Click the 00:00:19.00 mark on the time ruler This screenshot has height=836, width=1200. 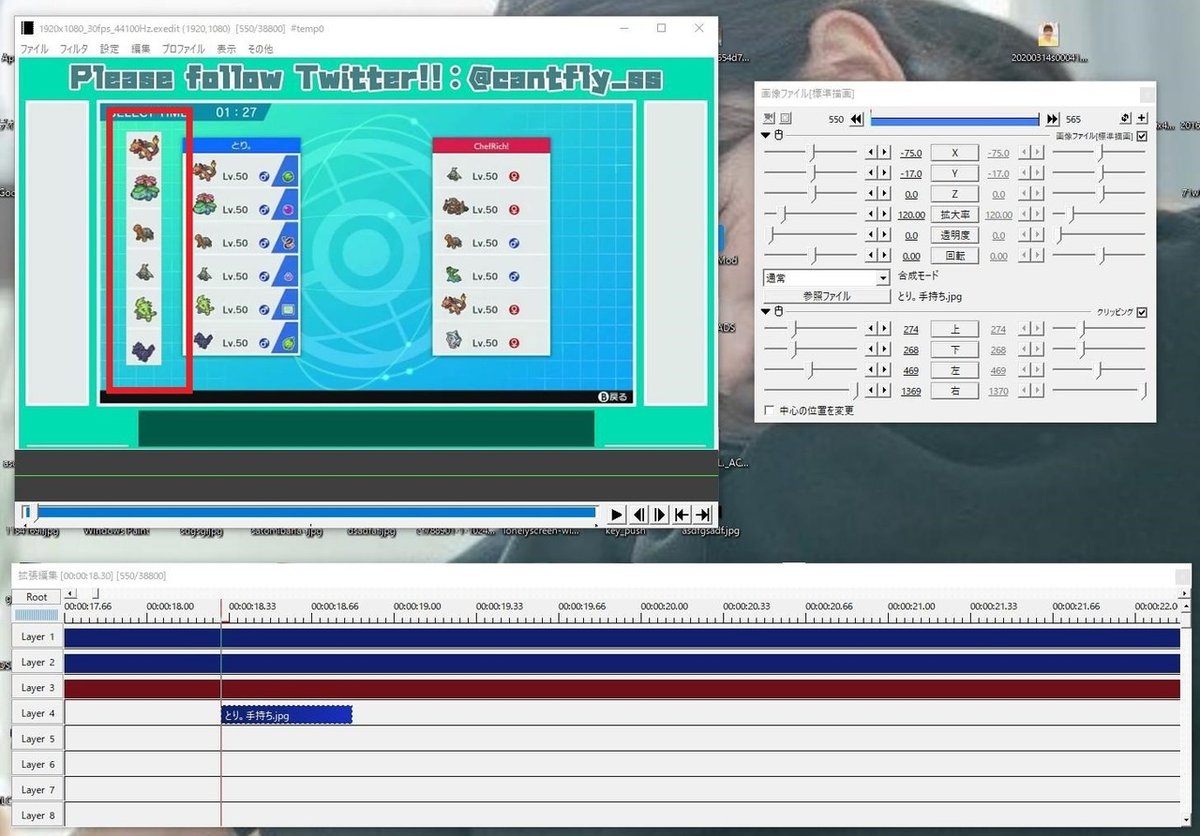click(x=416, y=606)
